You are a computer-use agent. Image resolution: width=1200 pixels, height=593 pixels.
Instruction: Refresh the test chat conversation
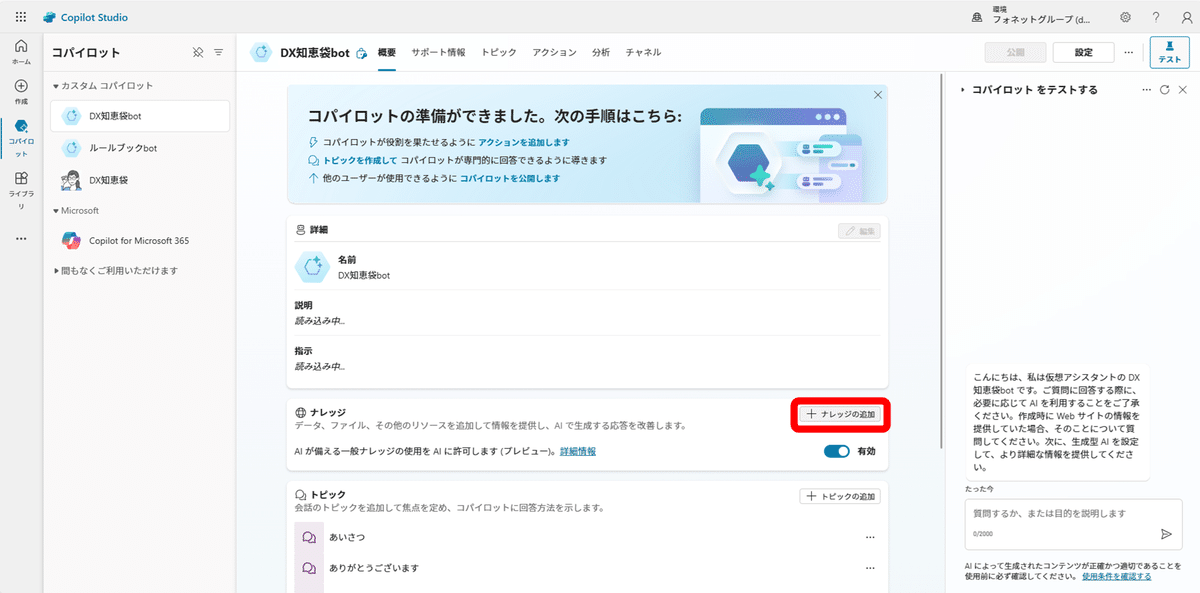point(1165,90)
